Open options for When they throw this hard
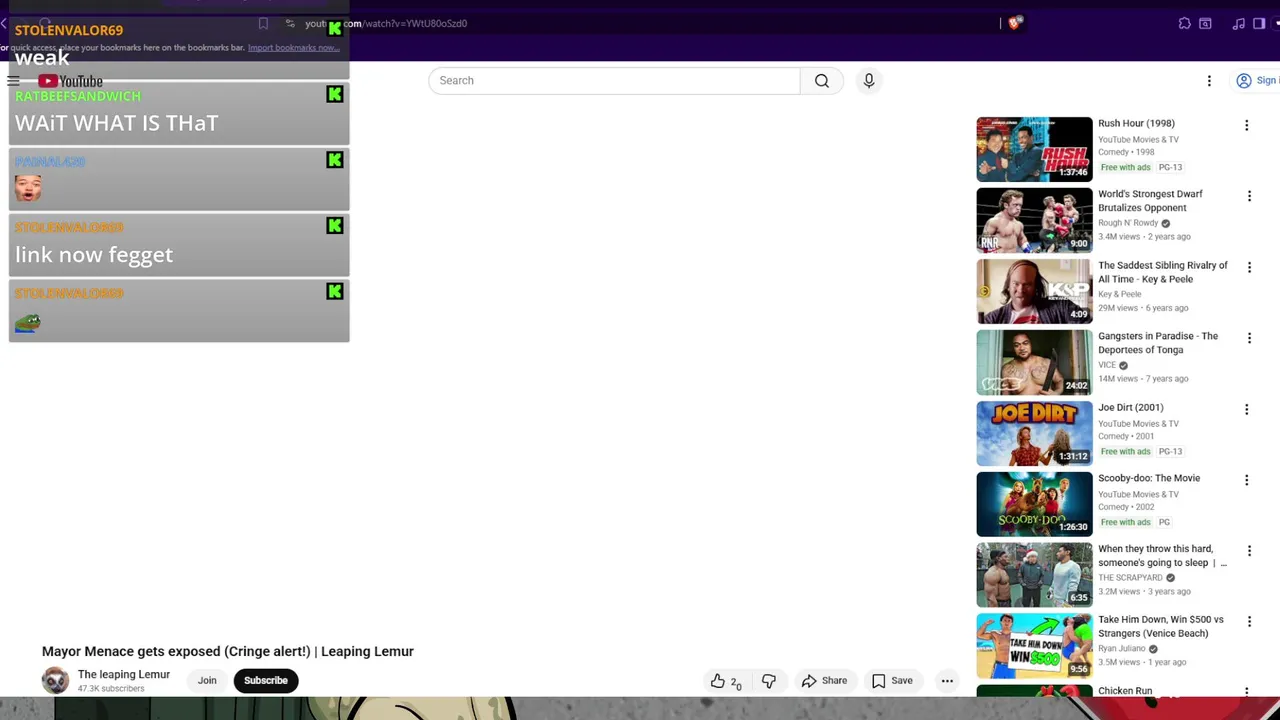 tap(1249, 551)
